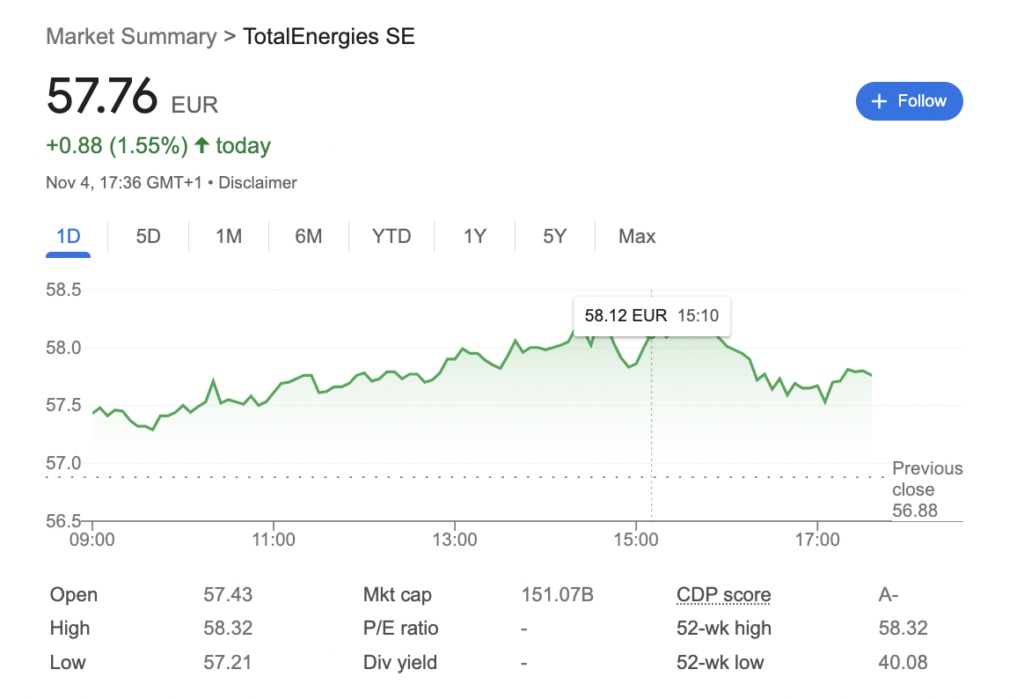
Task: Click the 11:00 x-axis label
Action: coord(273,540)
